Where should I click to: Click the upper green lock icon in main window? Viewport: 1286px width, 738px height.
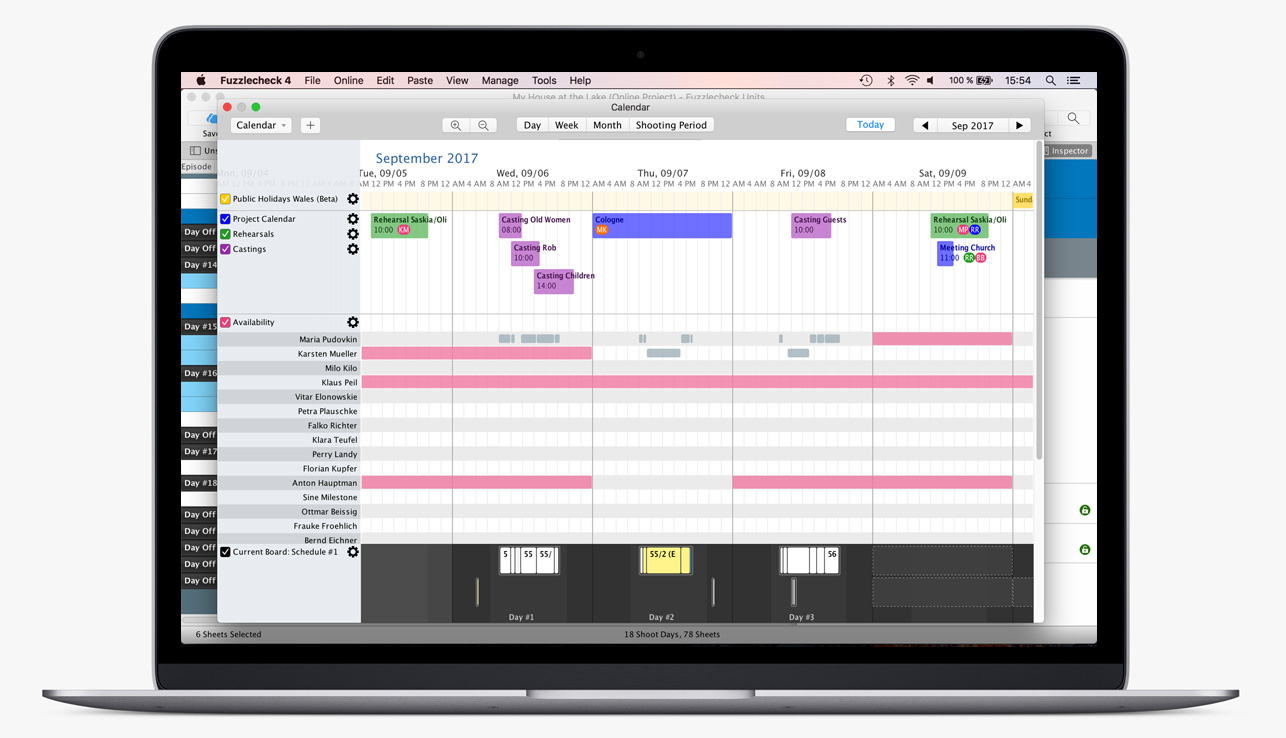click(x=1084, y=510)
